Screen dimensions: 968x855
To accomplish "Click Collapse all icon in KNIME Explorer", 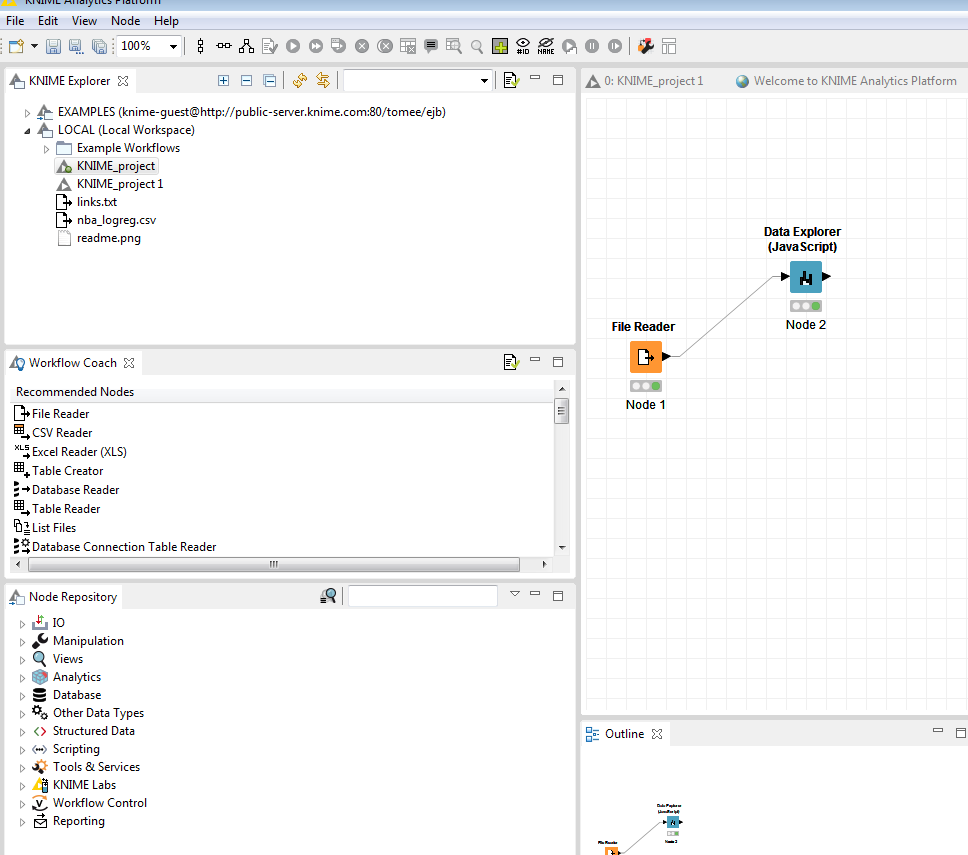I will pos(269,80).
